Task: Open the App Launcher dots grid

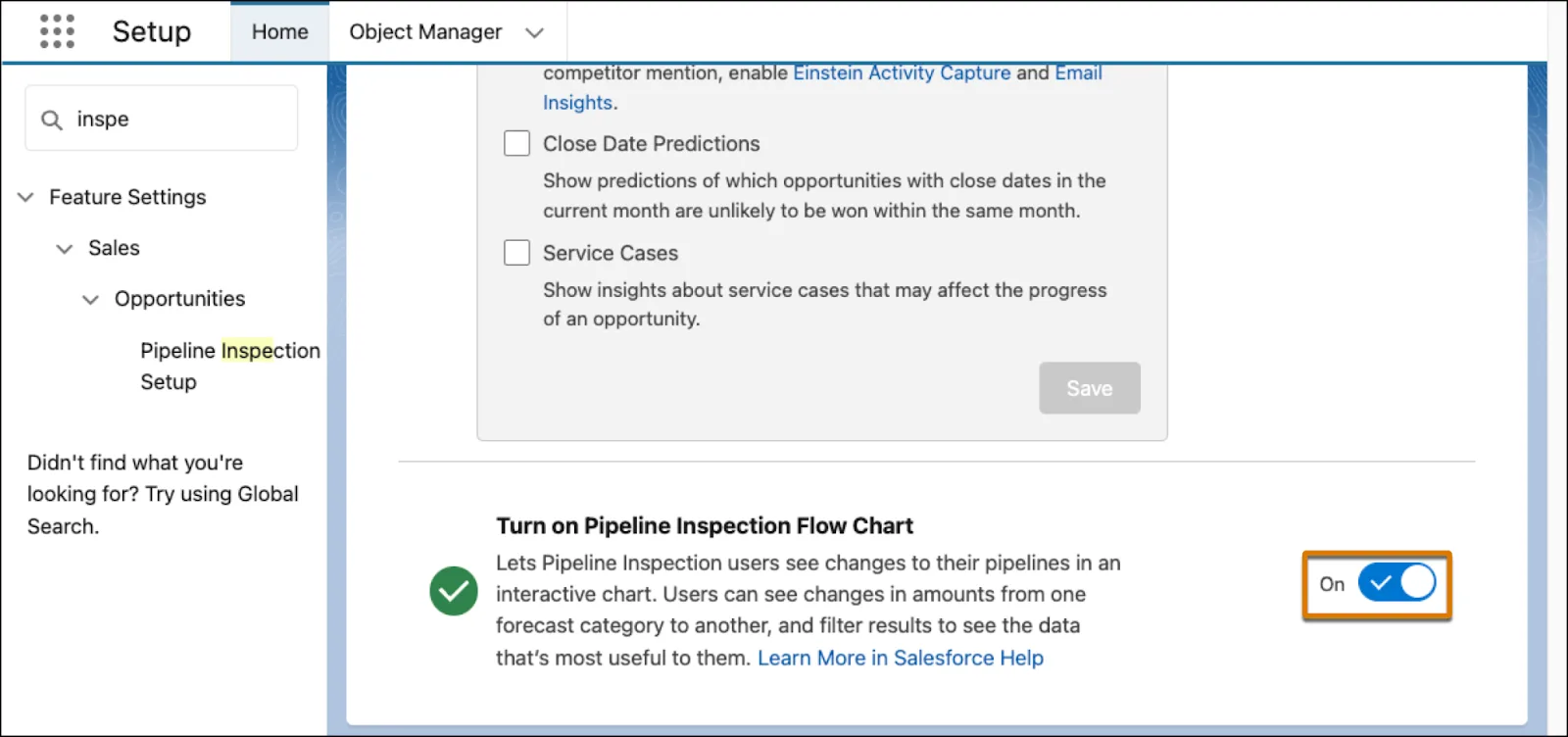Action: click(x=57, y=31)
